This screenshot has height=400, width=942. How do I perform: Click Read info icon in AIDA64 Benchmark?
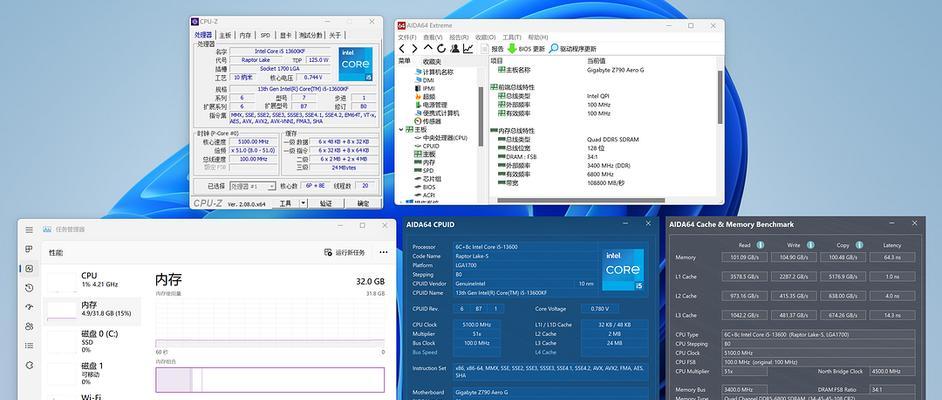(760, 245)
